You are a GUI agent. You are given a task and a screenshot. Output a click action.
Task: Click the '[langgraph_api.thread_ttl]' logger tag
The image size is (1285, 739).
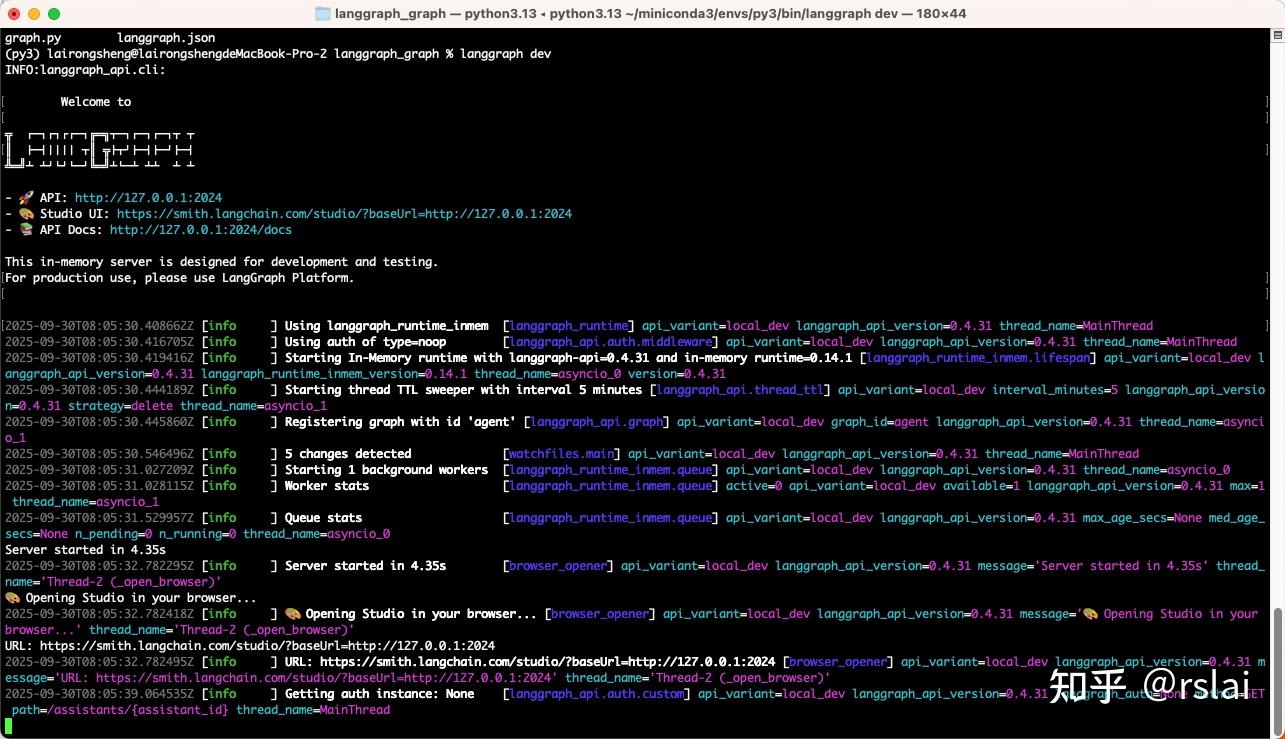[740, 390]
